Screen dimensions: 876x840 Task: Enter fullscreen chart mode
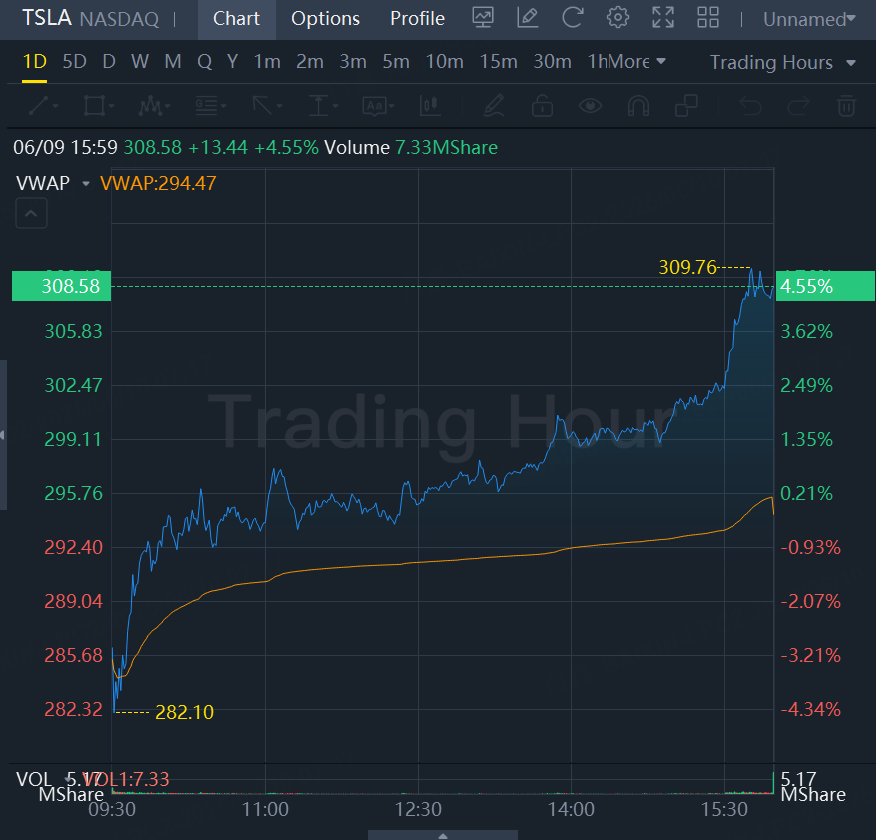point(663,18)
